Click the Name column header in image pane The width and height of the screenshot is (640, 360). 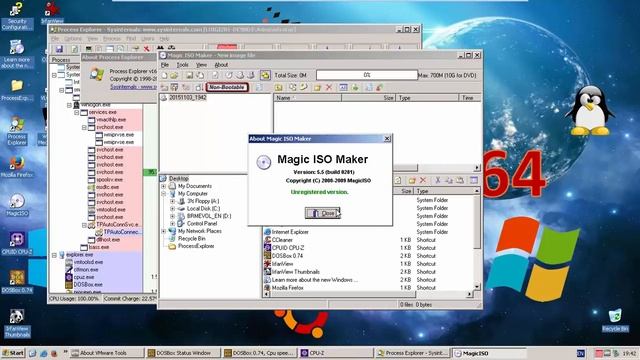pyautogui.click(x=308, y=98)
